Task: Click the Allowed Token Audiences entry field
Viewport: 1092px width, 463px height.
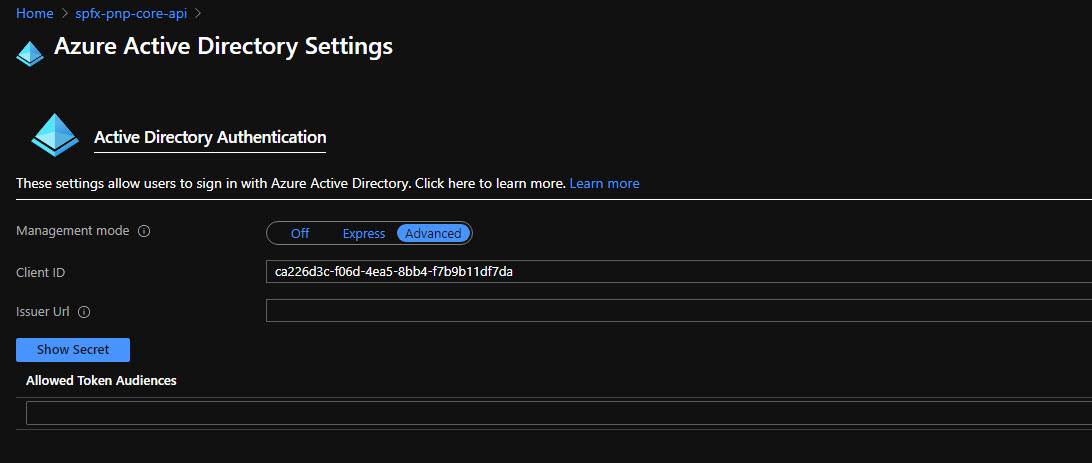Action: coord(558,413)
